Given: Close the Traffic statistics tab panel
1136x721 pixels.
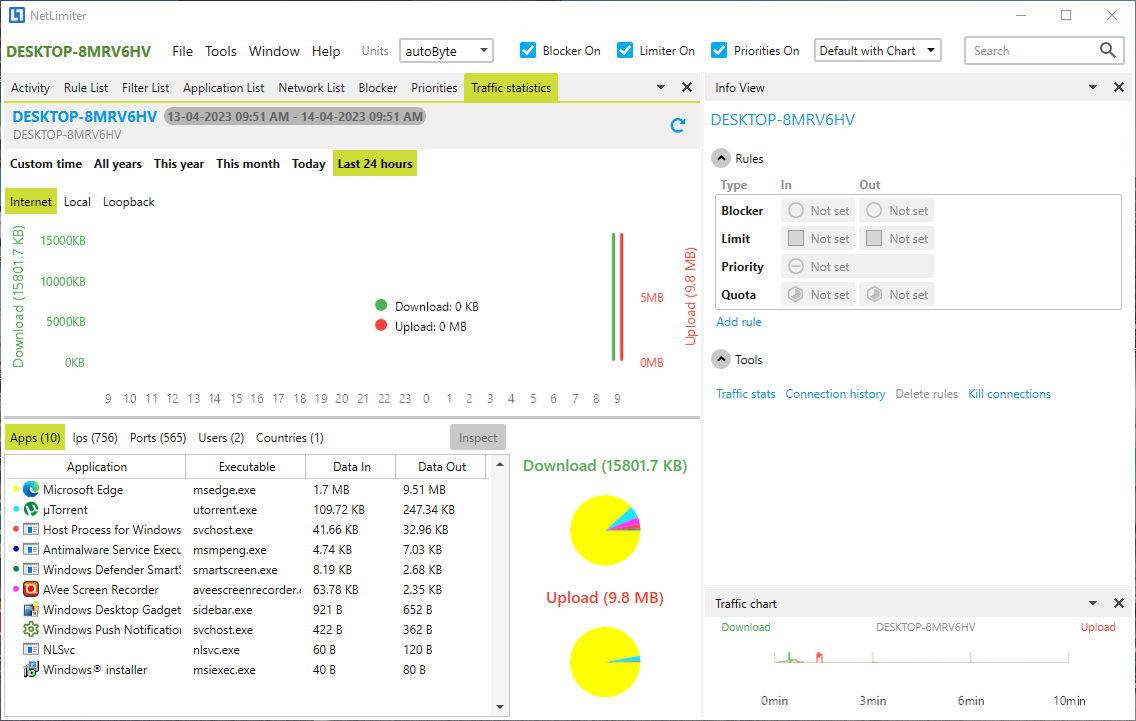Looking at the screenshot, I should click(687, 87).
